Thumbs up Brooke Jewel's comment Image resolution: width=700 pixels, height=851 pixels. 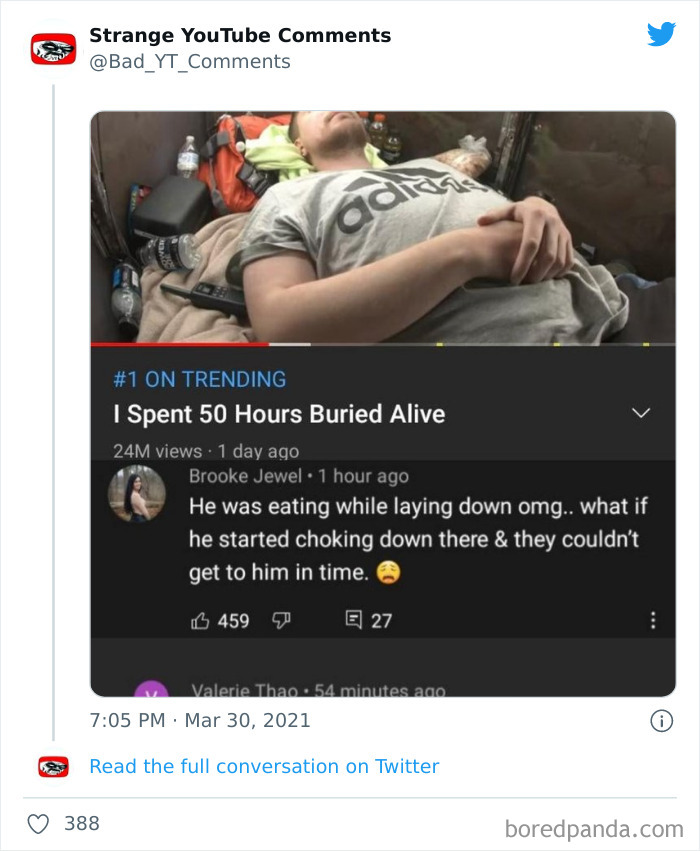tap(200, 620)
